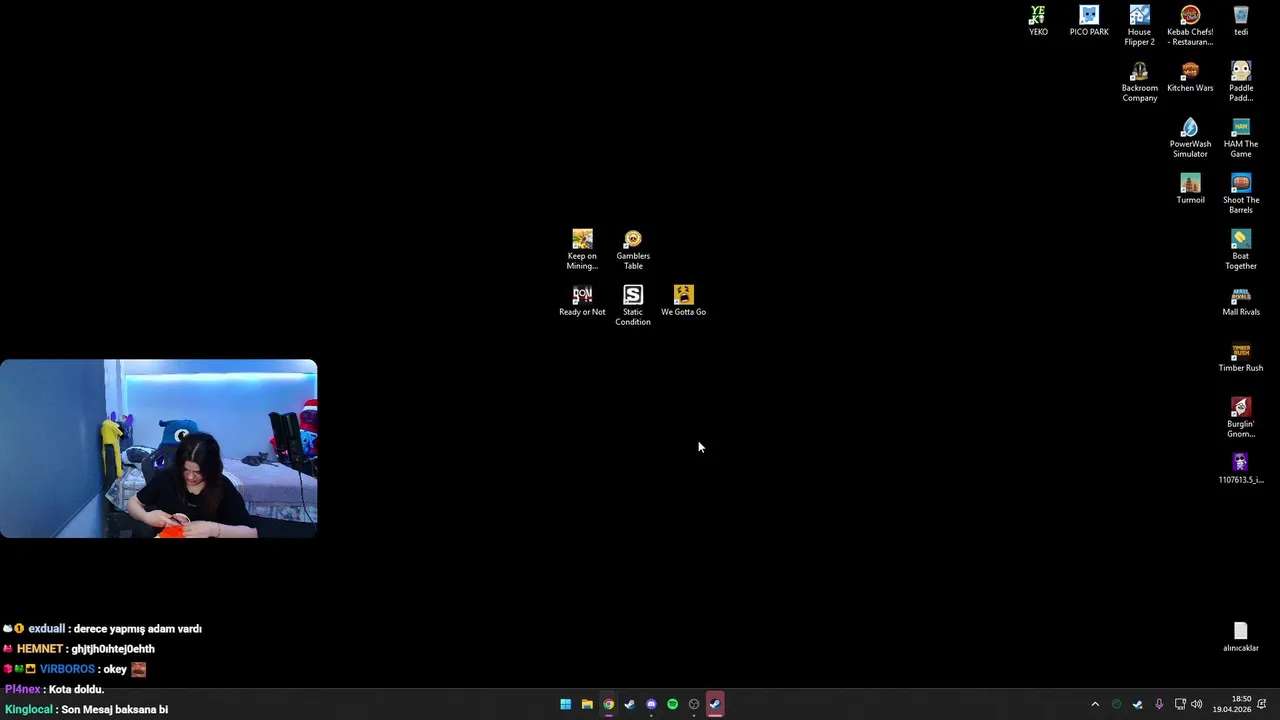Open Discord from the taskbar

651,704
